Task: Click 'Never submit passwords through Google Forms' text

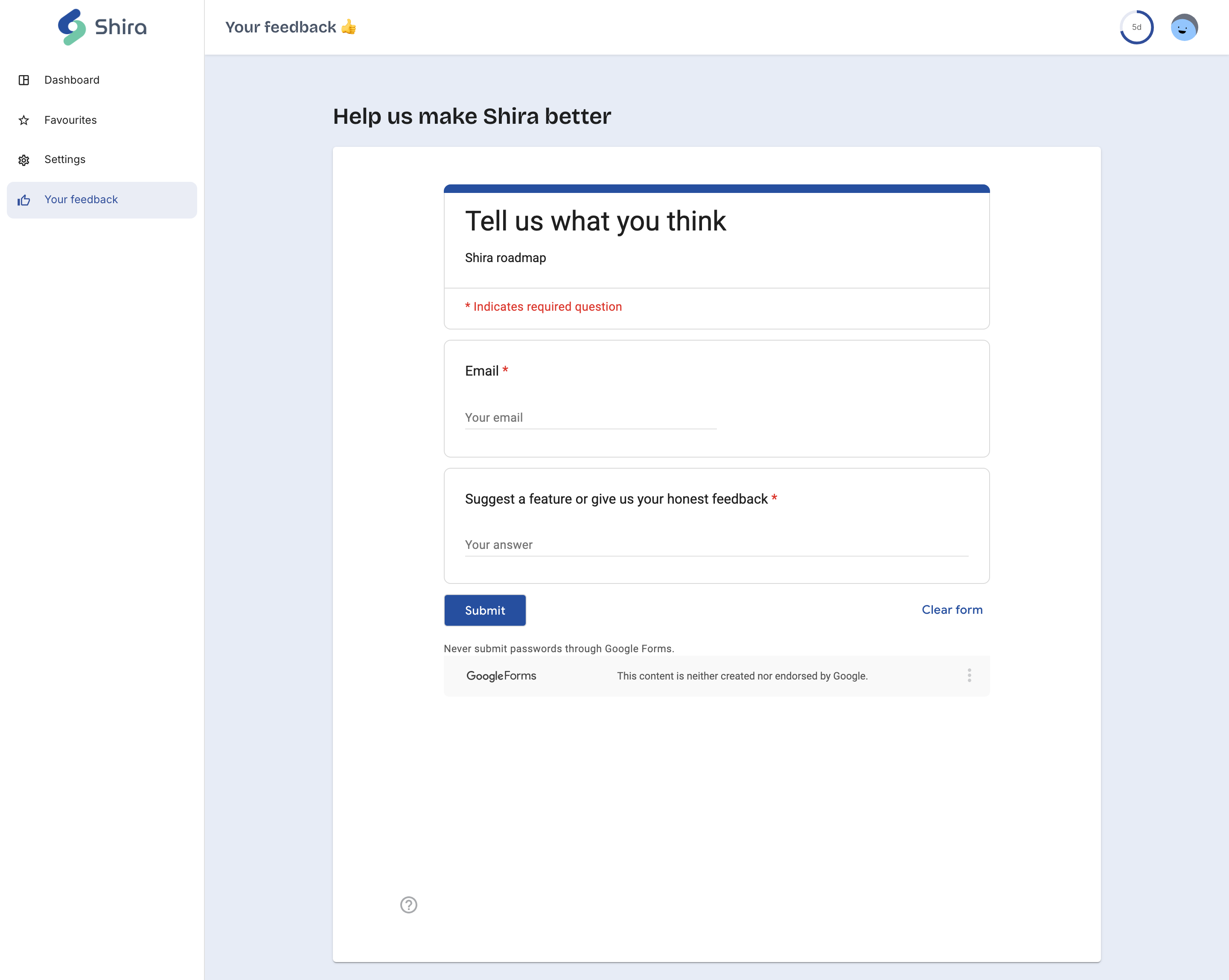Action: (x=559, y=649)
